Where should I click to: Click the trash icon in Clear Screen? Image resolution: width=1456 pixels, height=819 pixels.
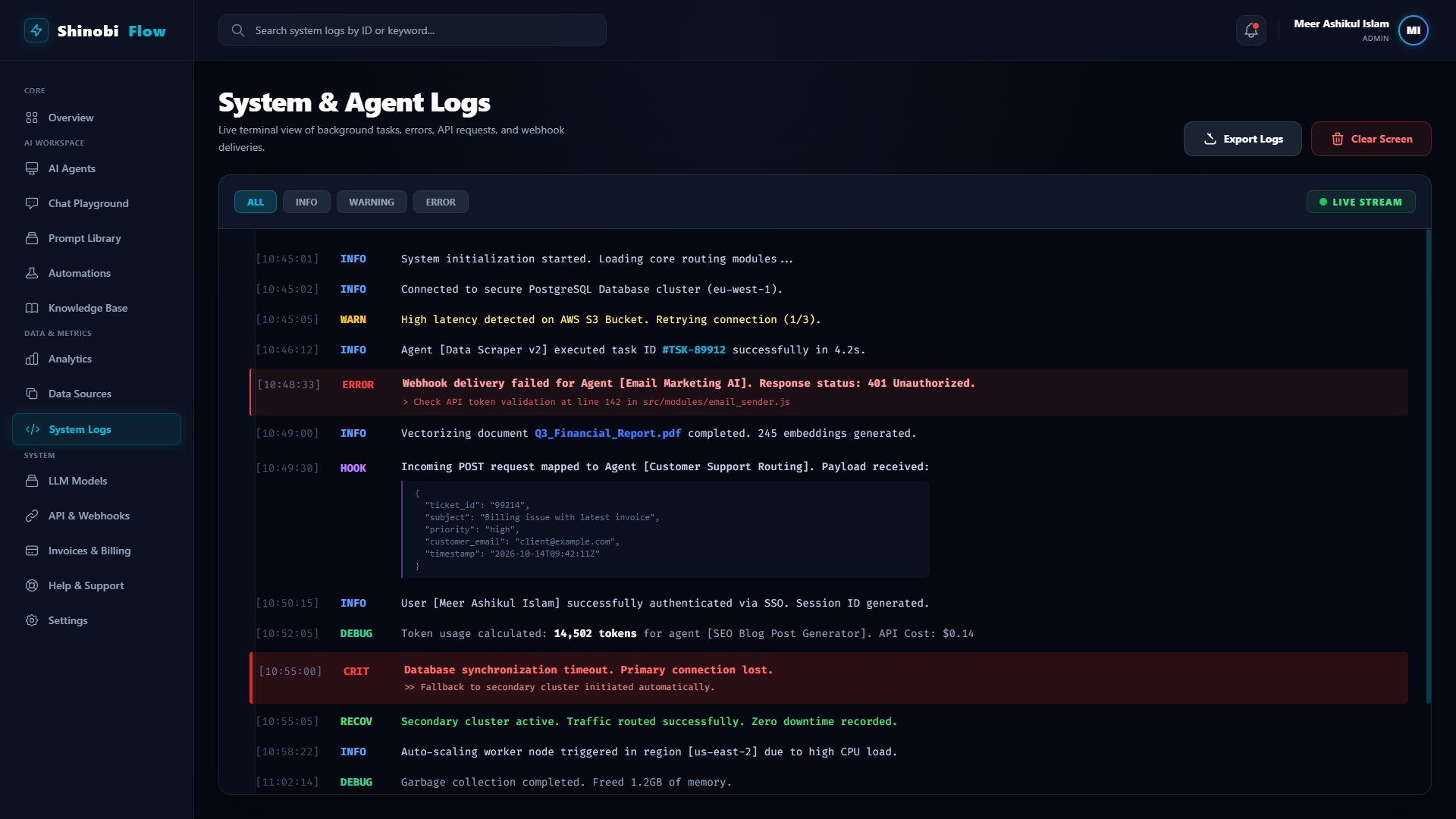pos(1338,139)
